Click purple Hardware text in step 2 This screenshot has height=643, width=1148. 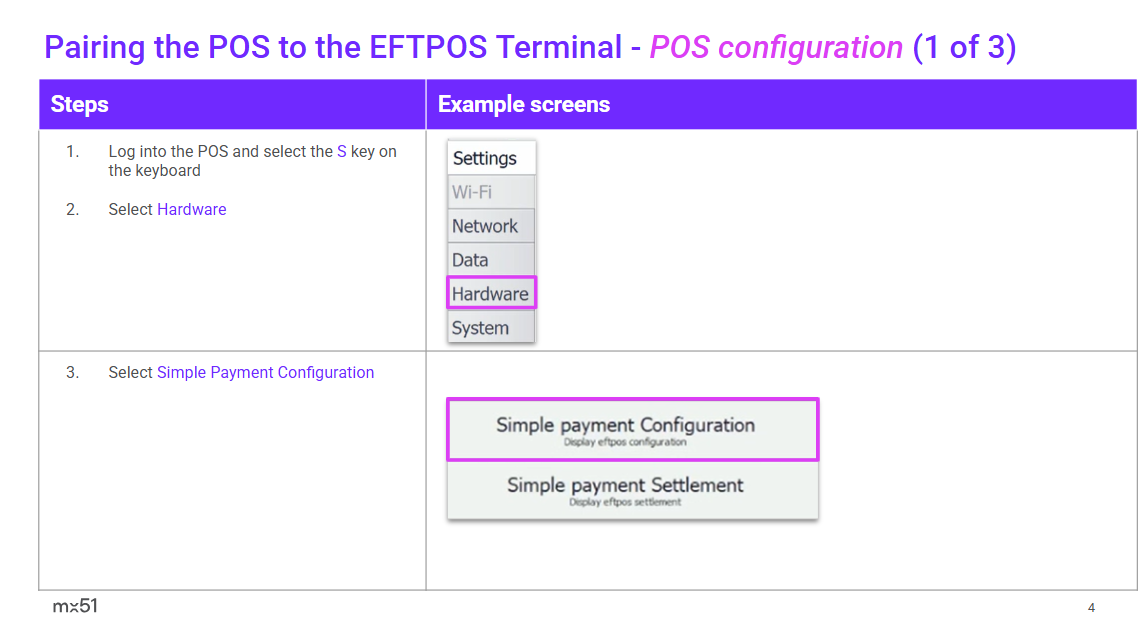tap(191, 209)
